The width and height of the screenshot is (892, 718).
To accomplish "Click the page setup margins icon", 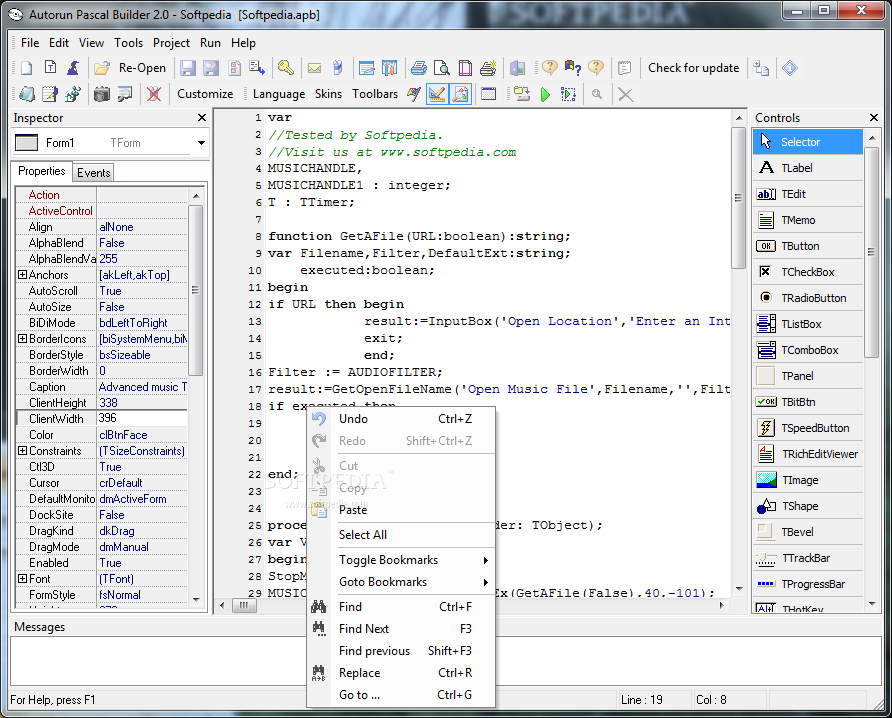I will pos(465,68).
